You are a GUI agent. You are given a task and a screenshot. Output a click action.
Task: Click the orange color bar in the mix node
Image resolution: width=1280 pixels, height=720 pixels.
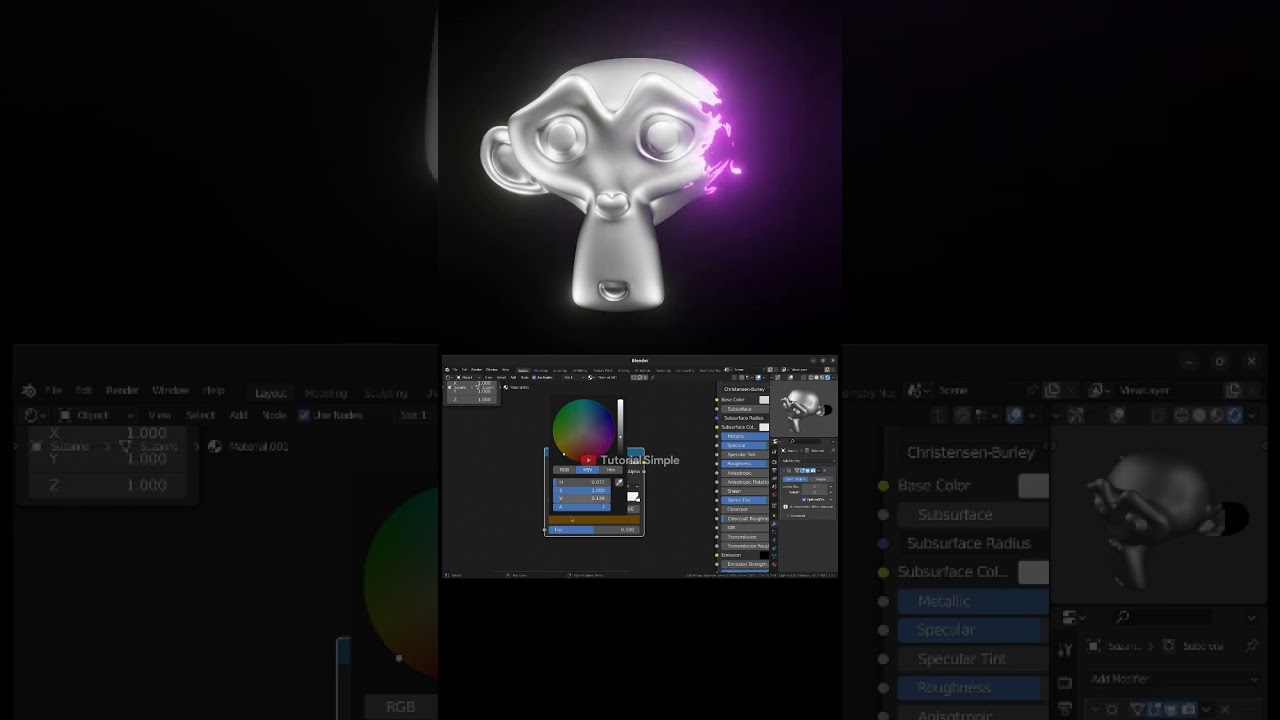pyautogui.click(x=594, y=520)
